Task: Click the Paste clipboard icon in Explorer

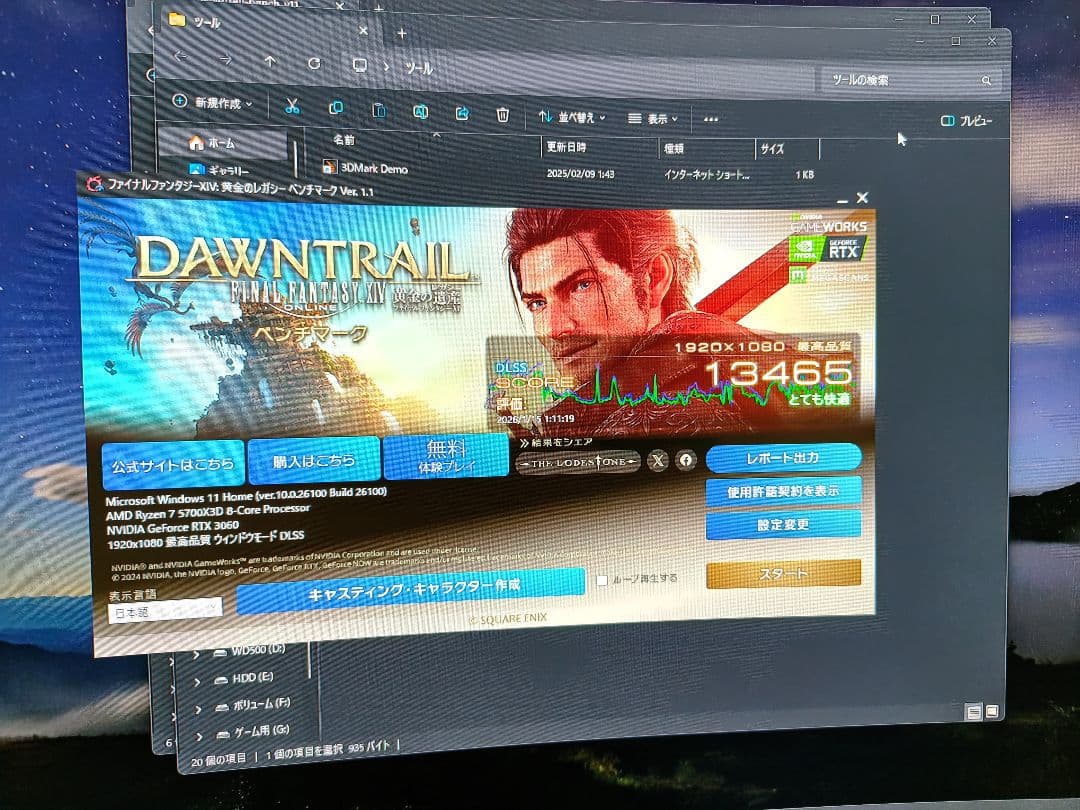Action: click(x=378, y=110)
